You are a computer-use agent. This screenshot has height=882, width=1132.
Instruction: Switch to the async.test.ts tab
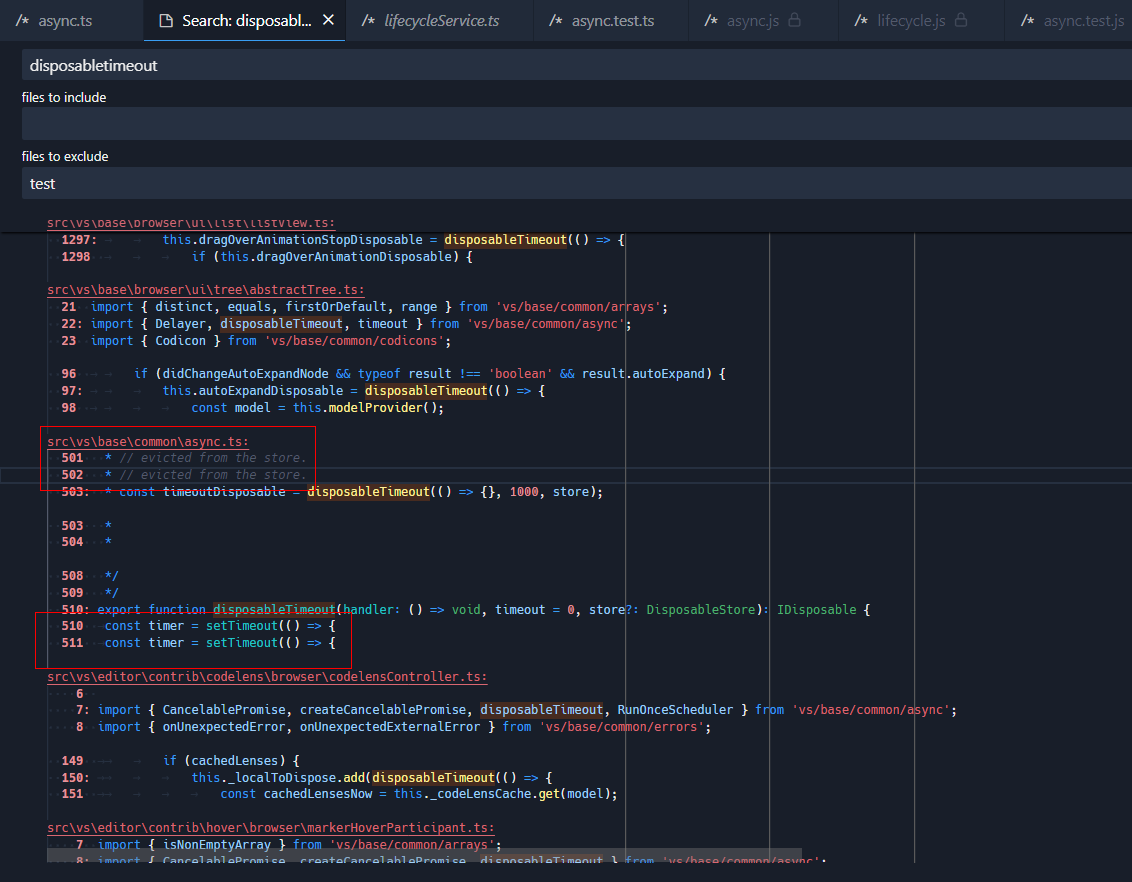(x=611, y=21)
